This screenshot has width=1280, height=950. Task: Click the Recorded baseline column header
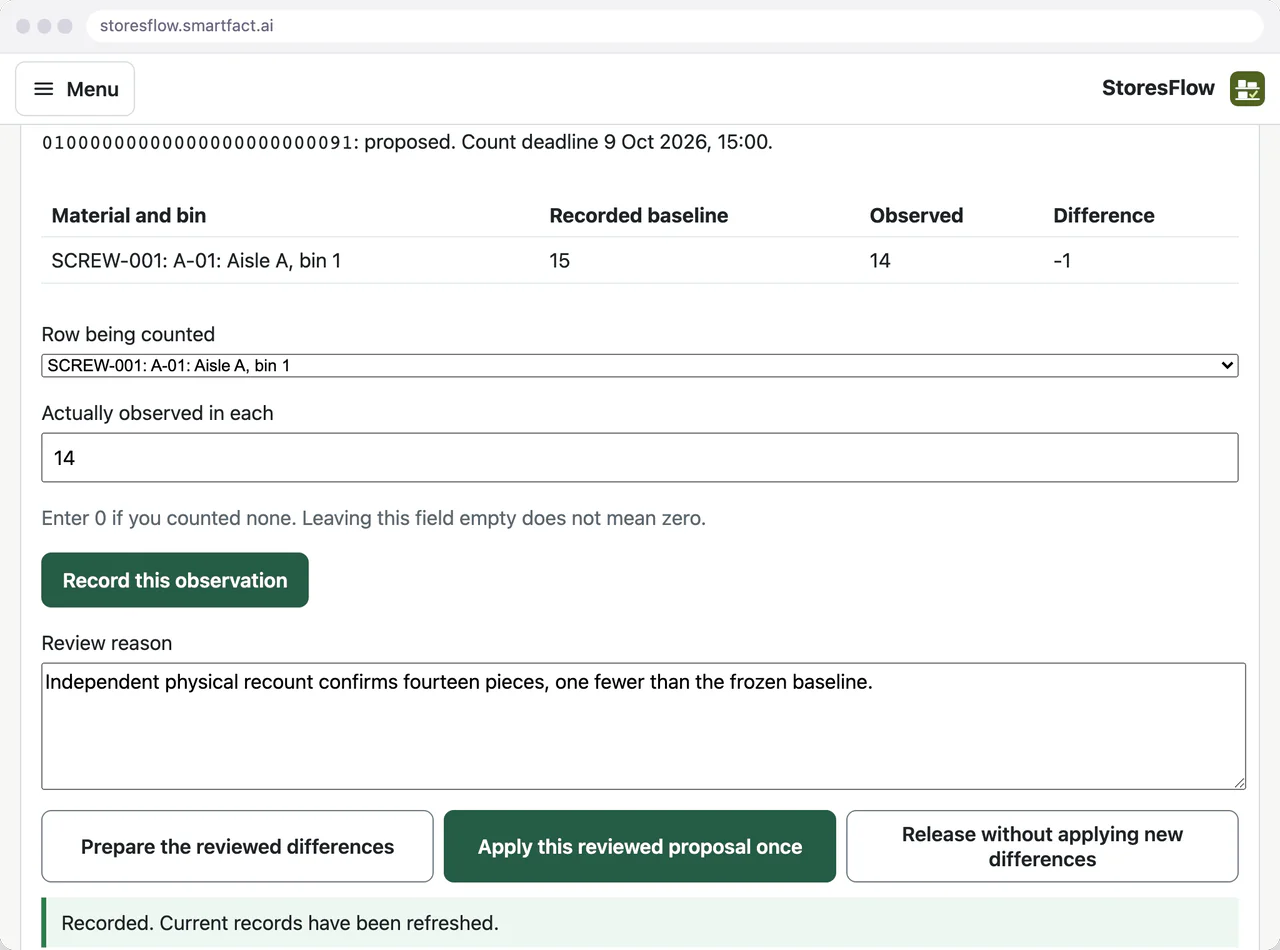[x=639, y=215]
